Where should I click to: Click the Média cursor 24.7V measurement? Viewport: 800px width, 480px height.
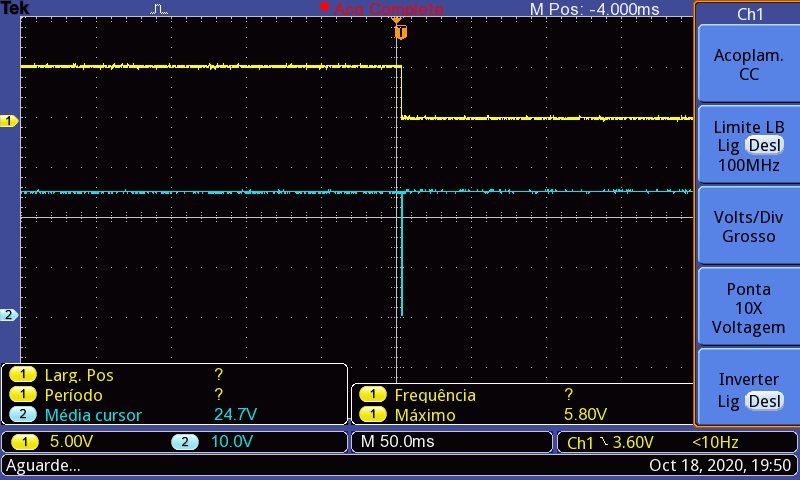[x=174, y=414]
